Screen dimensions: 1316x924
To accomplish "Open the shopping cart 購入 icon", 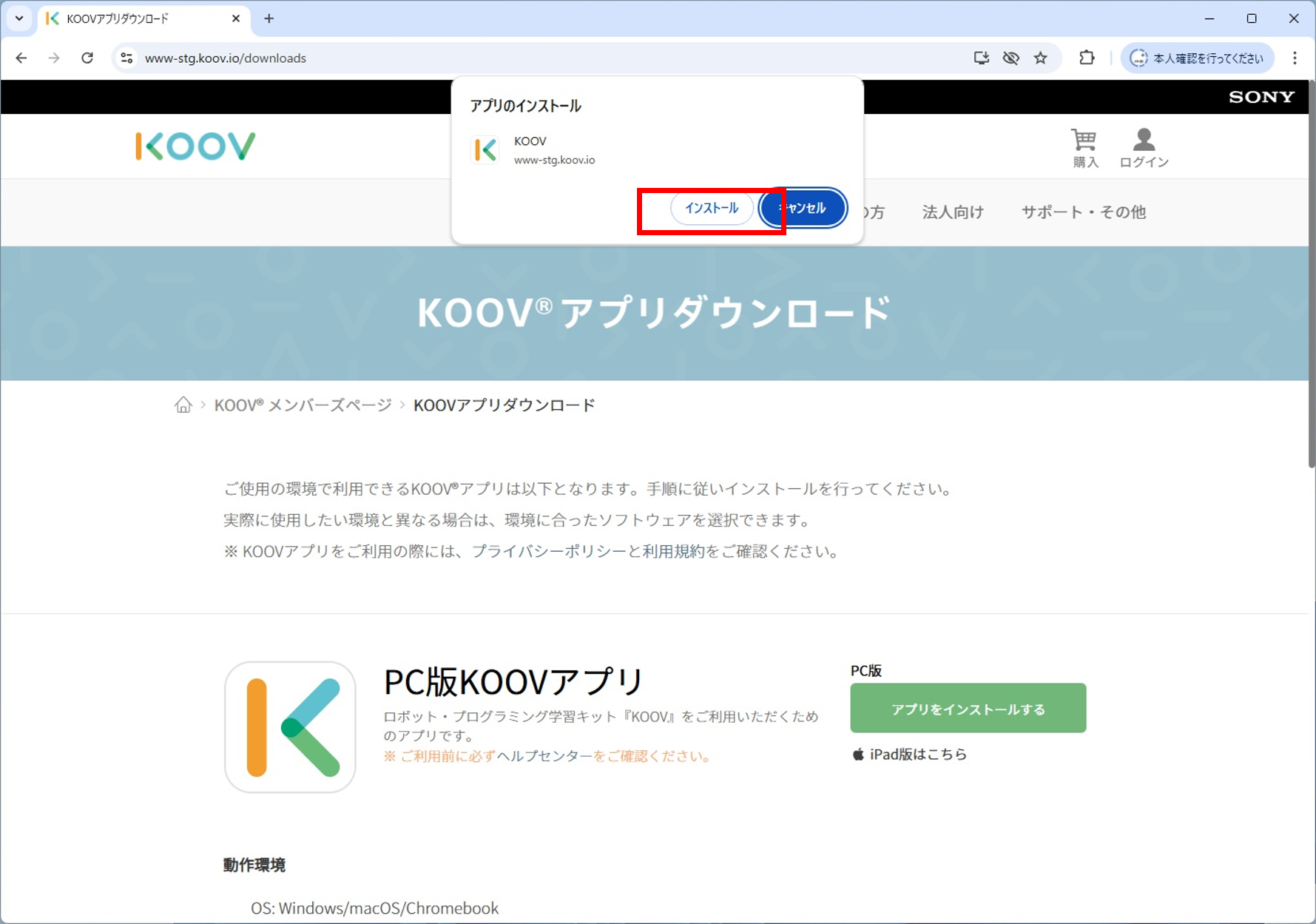I will click(1084, 147).
